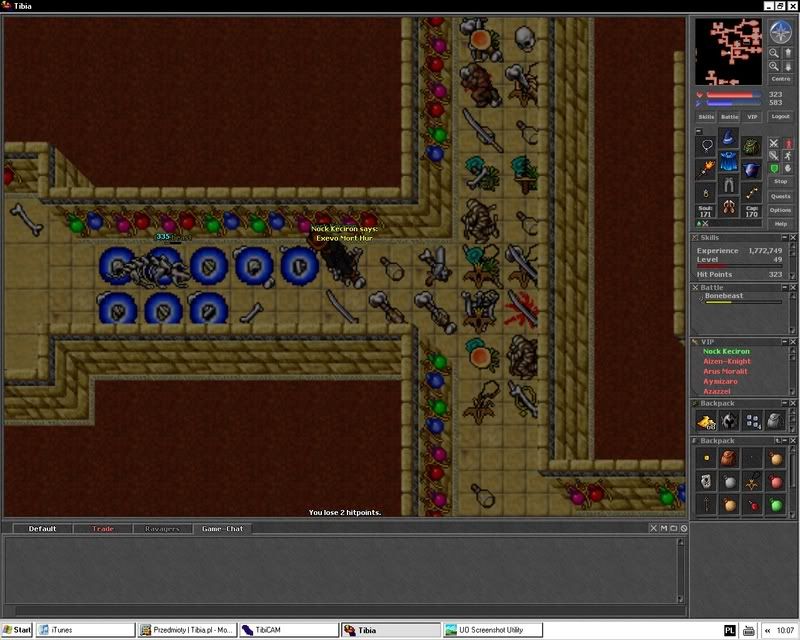Toggle secure mode hand button
The height and width of the screenshot is (640, 800).
point(788,168)
